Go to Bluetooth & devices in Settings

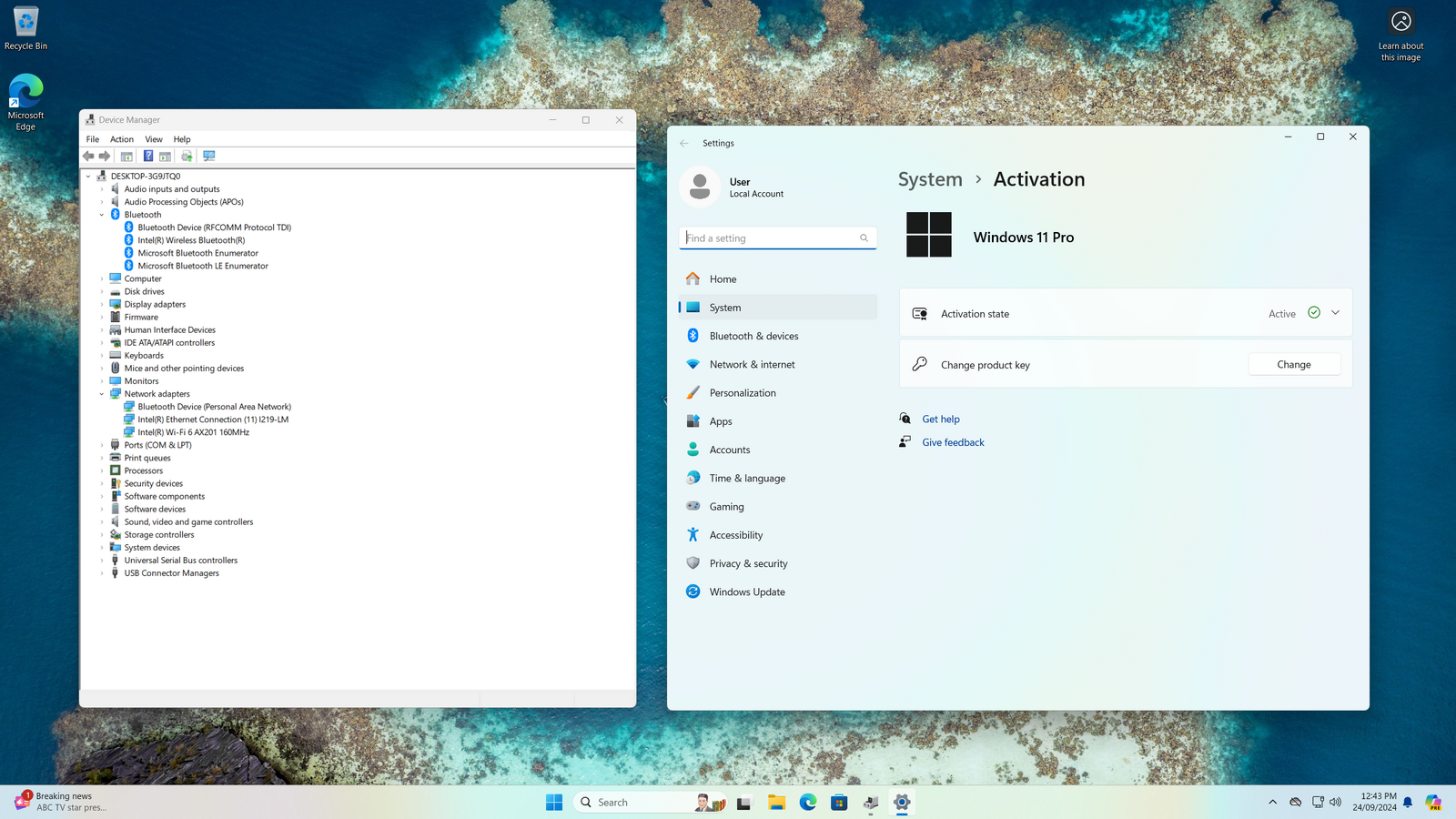pos(778,336)
